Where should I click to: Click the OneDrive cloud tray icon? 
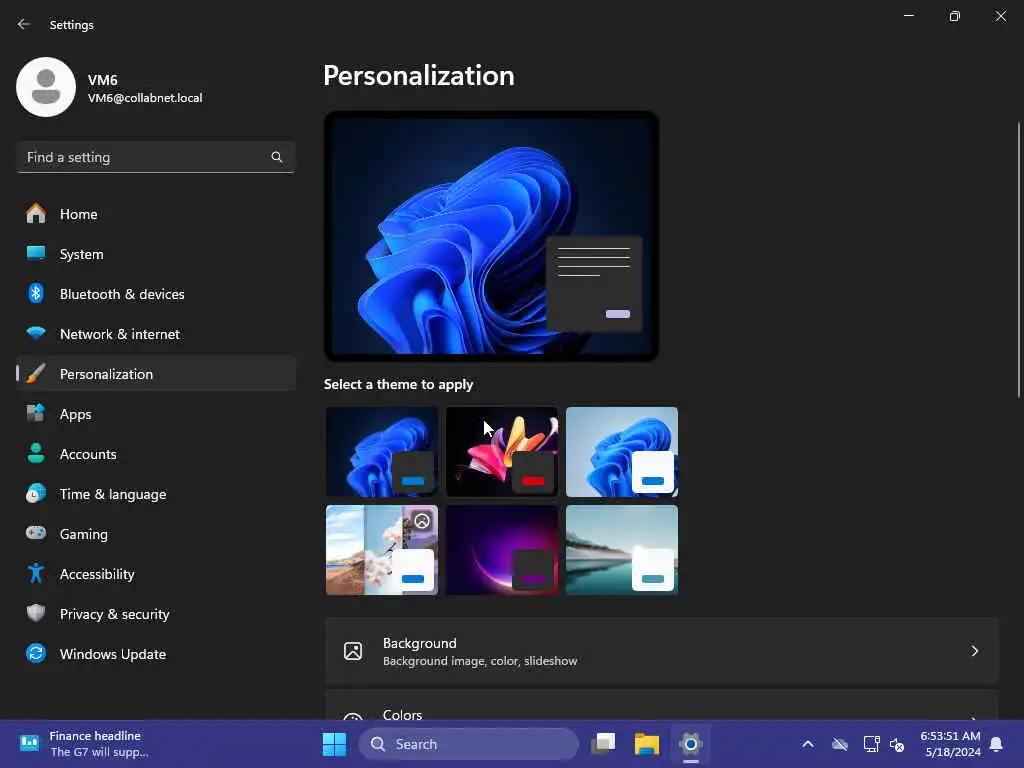coord(840,744)
